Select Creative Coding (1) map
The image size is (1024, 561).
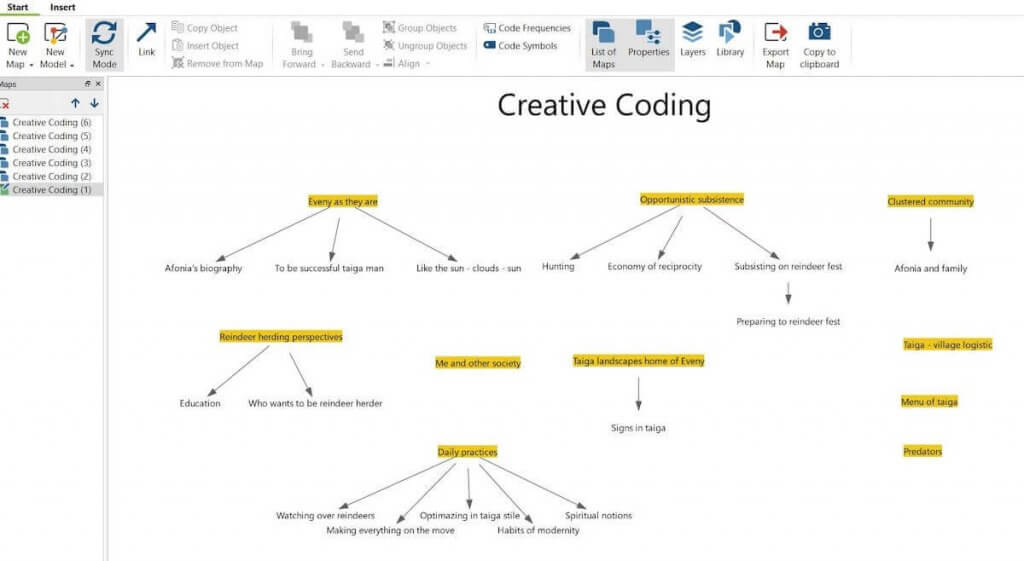[51, 189]
